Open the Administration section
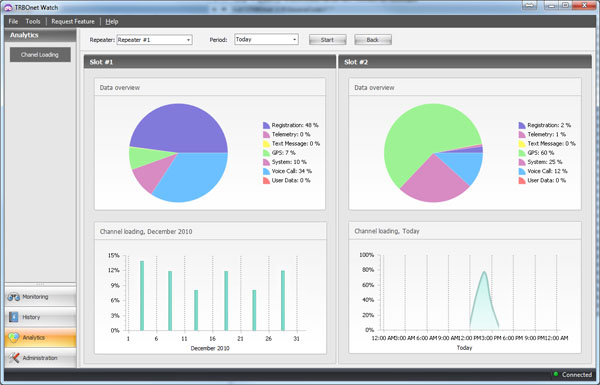600x385 pixels. 41,358
